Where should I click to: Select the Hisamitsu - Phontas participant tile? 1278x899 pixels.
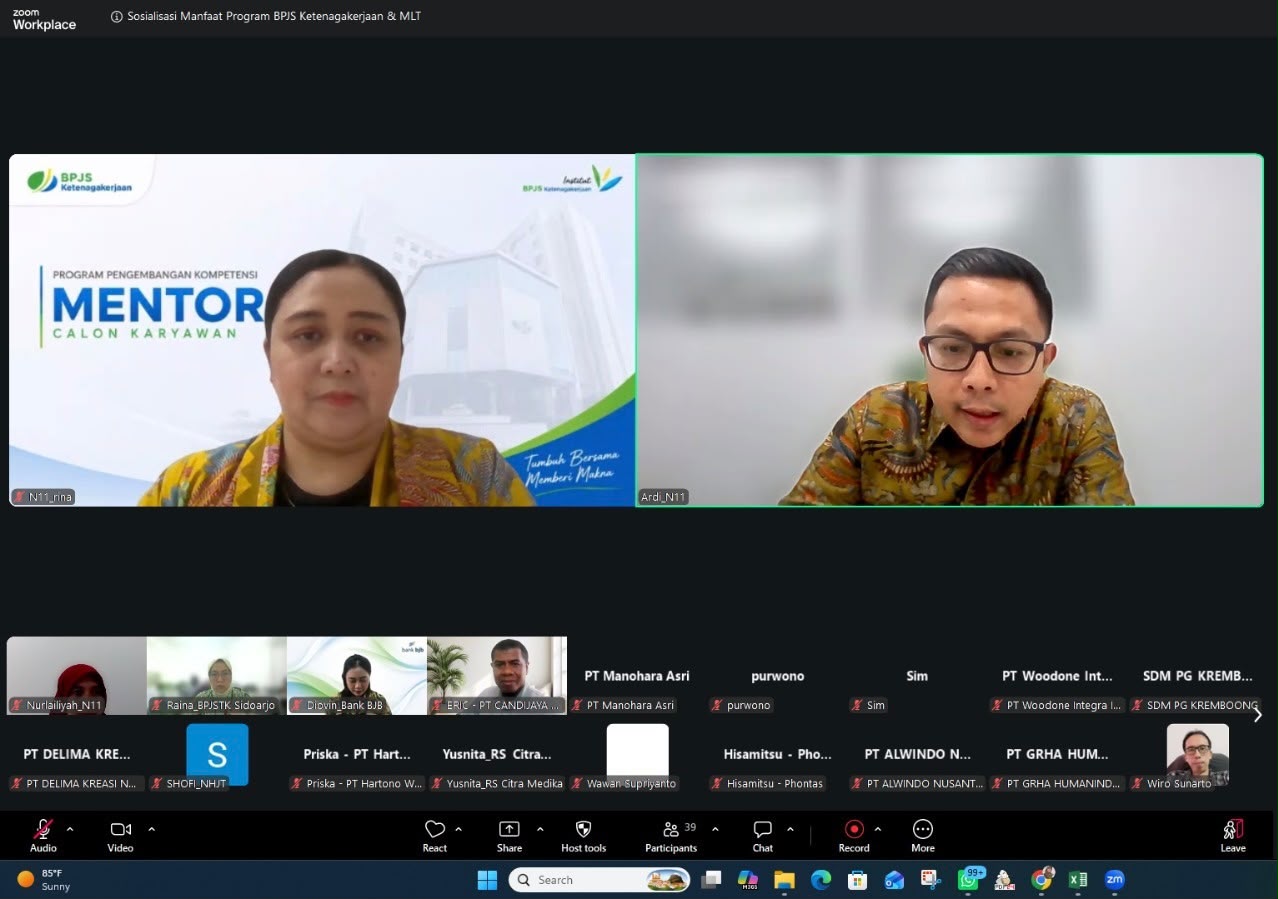pos(777,754)
